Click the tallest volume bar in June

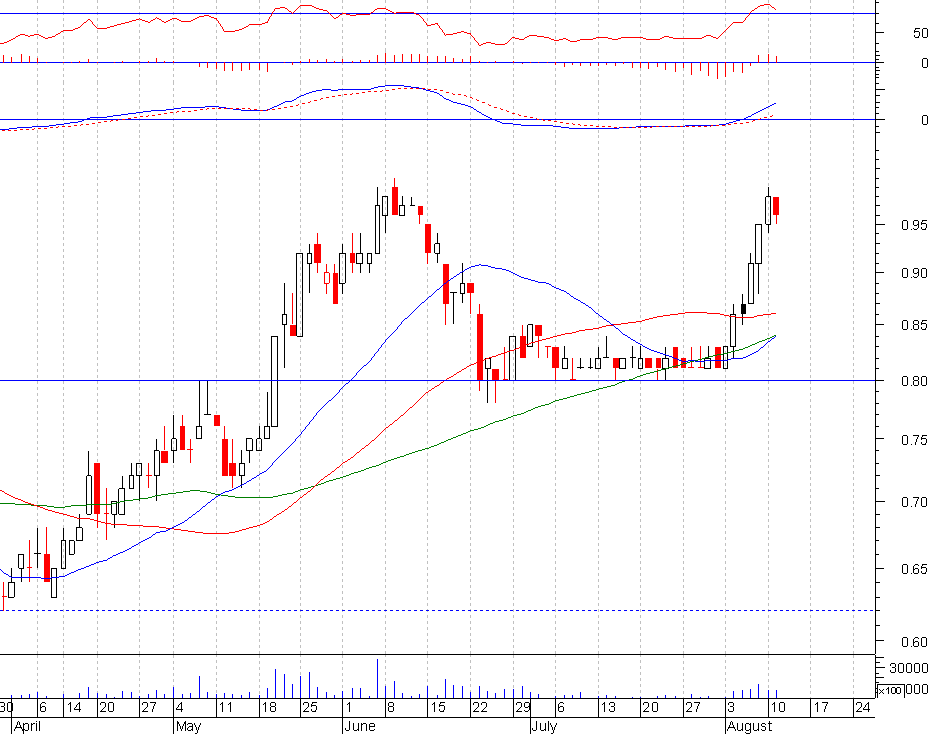coord(377,678)
